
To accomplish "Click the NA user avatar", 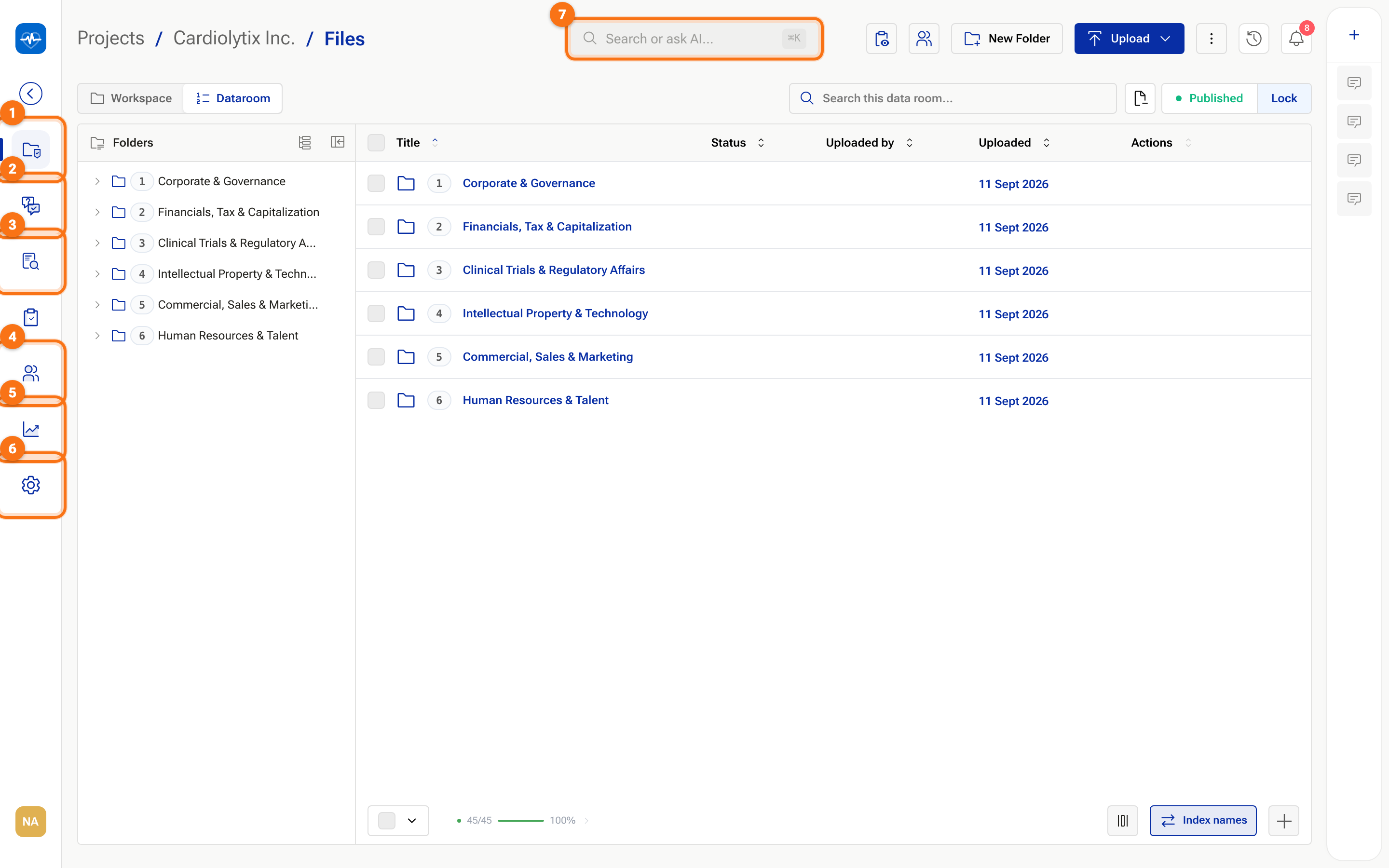I will pyautogui.click(x=30, y=822).
